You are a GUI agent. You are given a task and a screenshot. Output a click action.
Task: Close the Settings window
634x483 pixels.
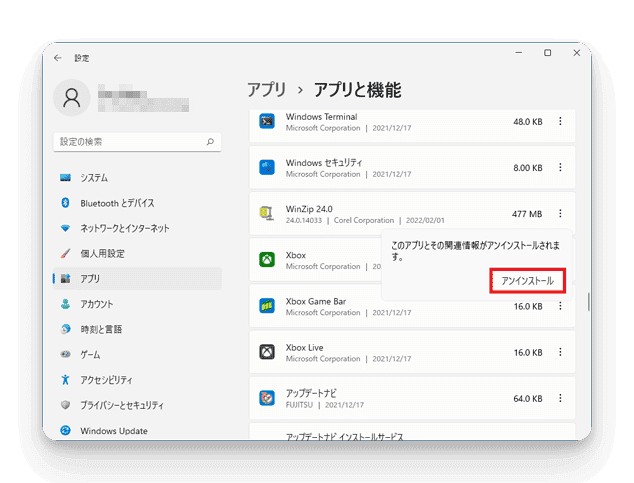(x=577, y=53)
